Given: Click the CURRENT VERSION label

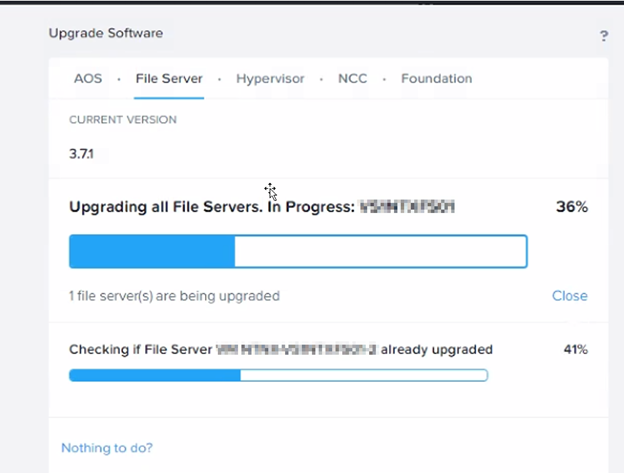Looking at the screenshot, I should 123,120.
